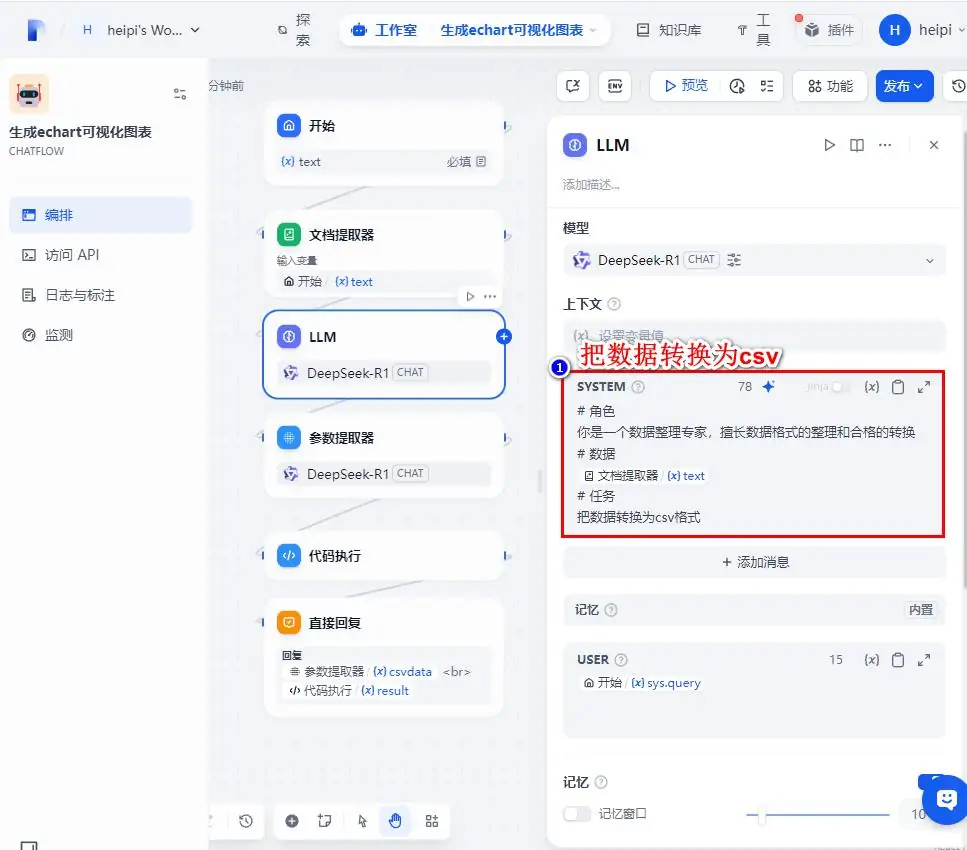The image size is (967, 850).
Task: Add a new node with the plus icon
Action: pyautogui.click(x=292, y=820)
